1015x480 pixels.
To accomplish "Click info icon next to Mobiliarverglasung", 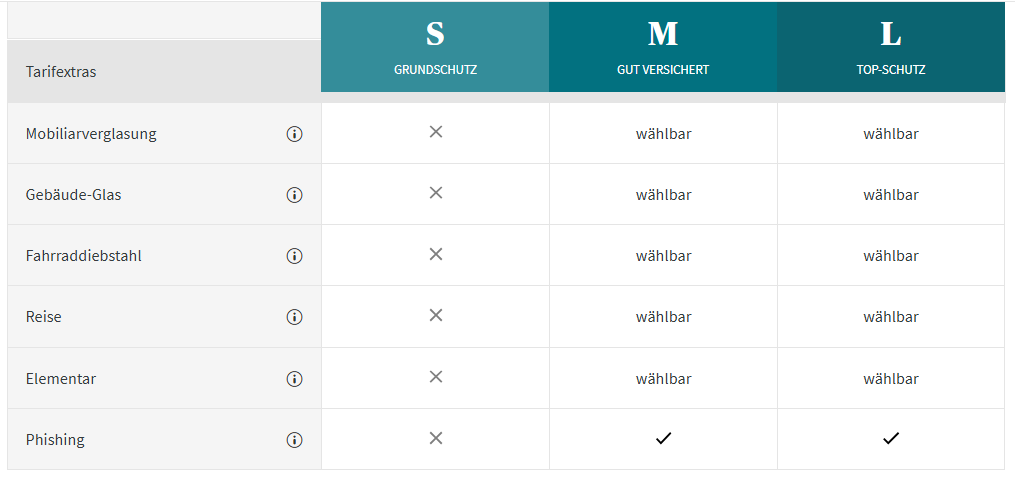I will click(x=294, y=134).
